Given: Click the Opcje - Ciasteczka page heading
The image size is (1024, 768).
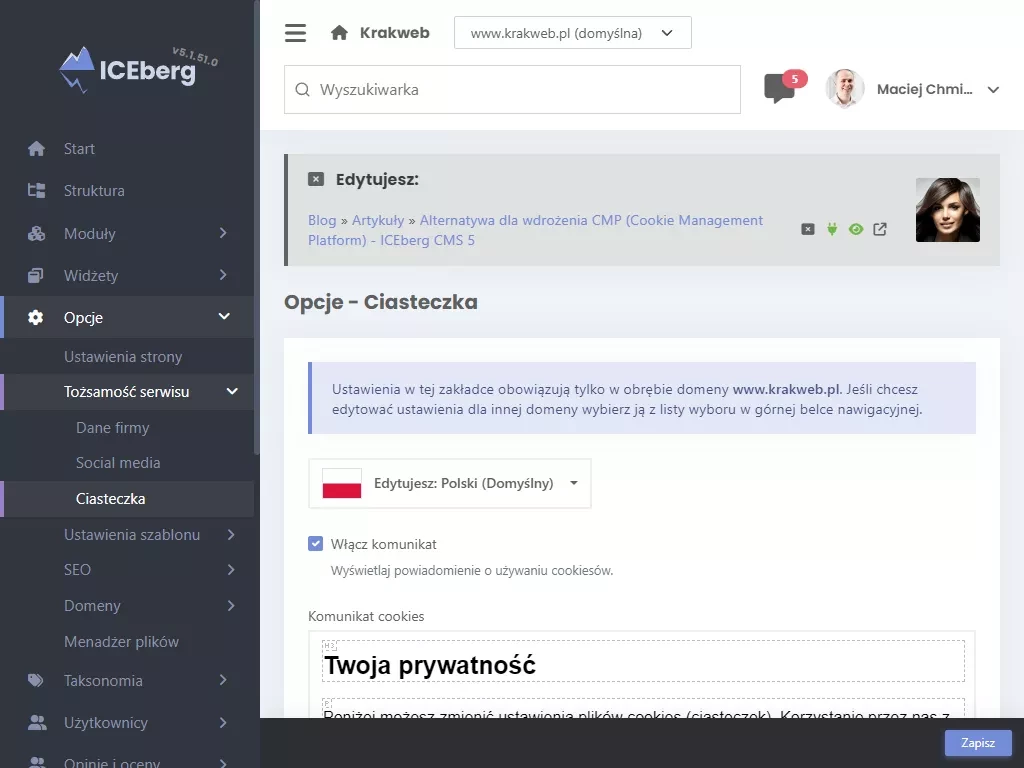Looking at the screenshot, I should pos(381,302).
